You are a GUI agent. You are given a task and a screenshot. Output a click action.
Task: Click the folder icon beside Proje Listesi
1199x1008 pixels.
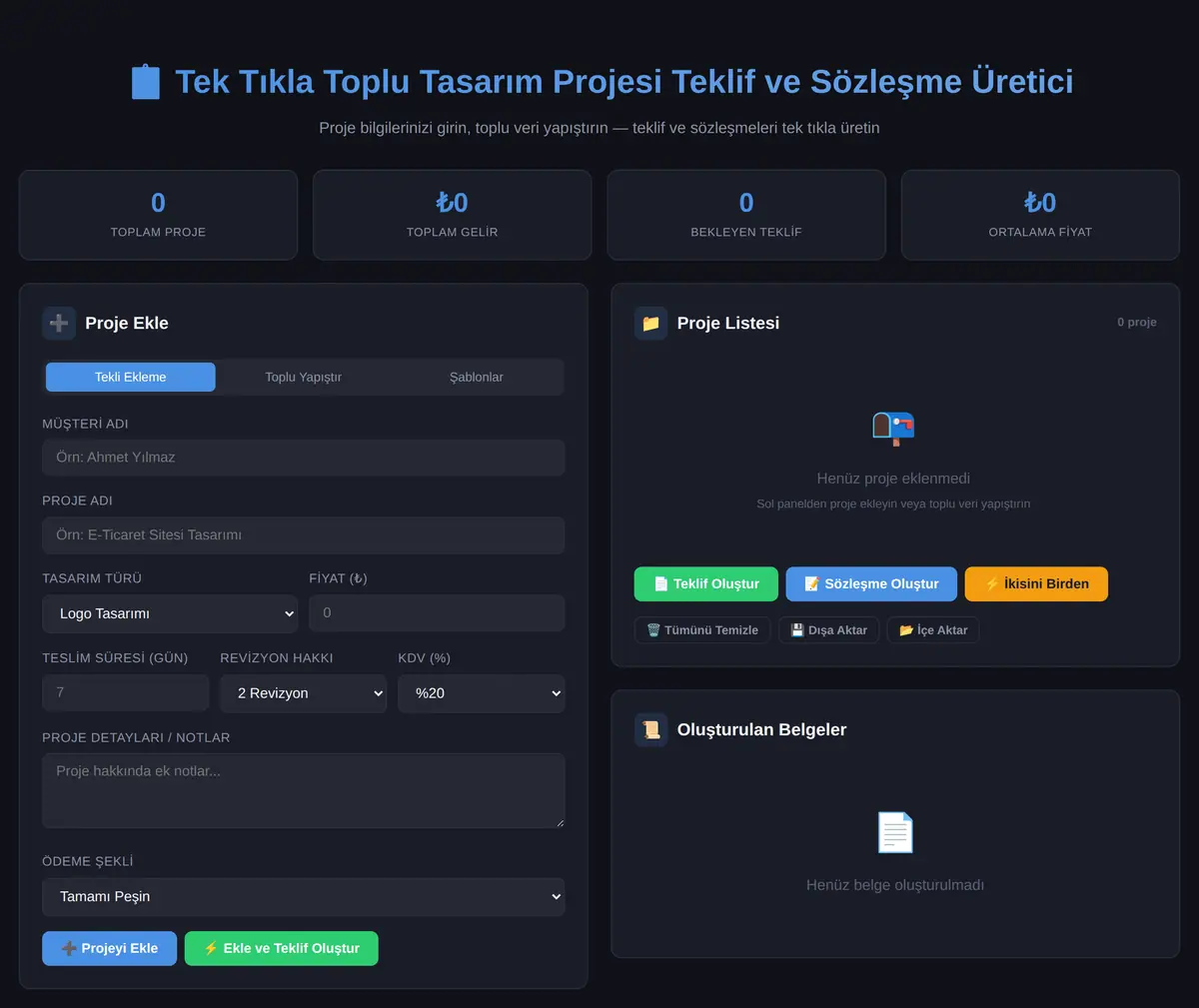650,323
